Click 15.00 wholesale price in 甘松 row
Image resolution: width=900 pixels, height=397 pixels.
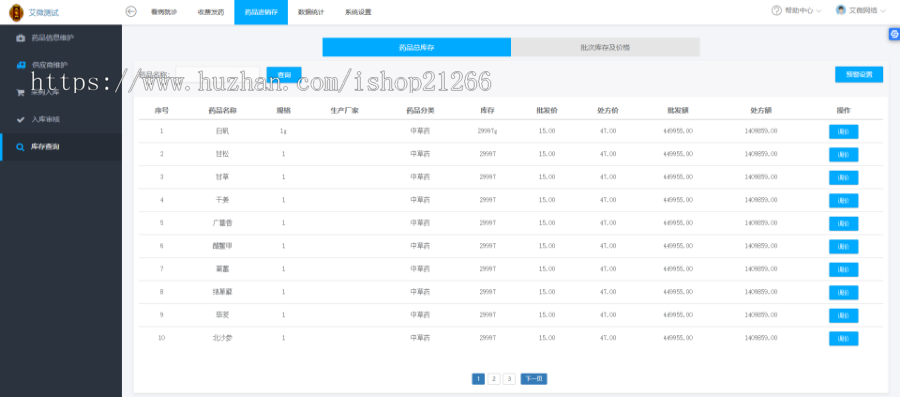[547, 154]
